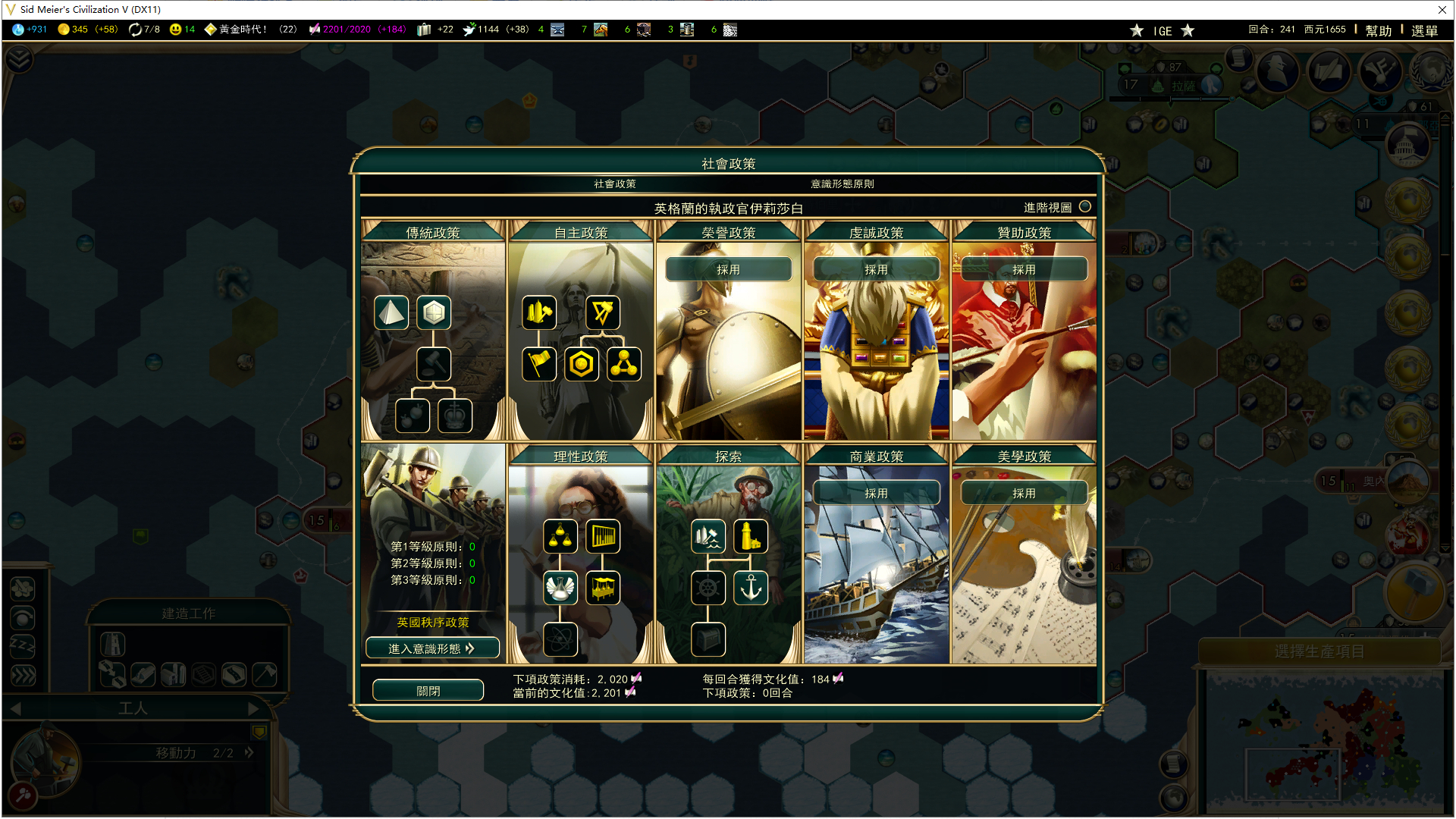Adopt the 商業政策 Commerce policy branch
This screenshot has height=819, width=1456.
point(877,493)
